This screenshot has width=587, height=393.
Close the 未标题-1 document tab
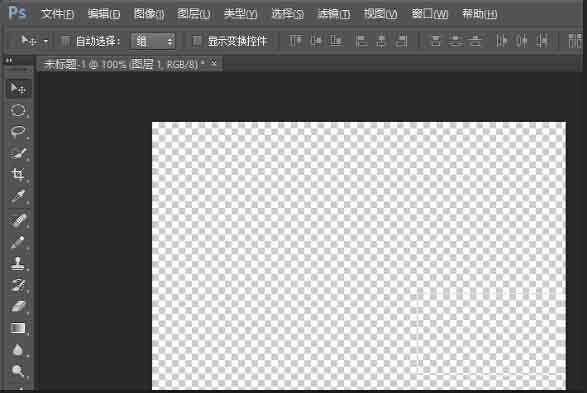[213, 63]
